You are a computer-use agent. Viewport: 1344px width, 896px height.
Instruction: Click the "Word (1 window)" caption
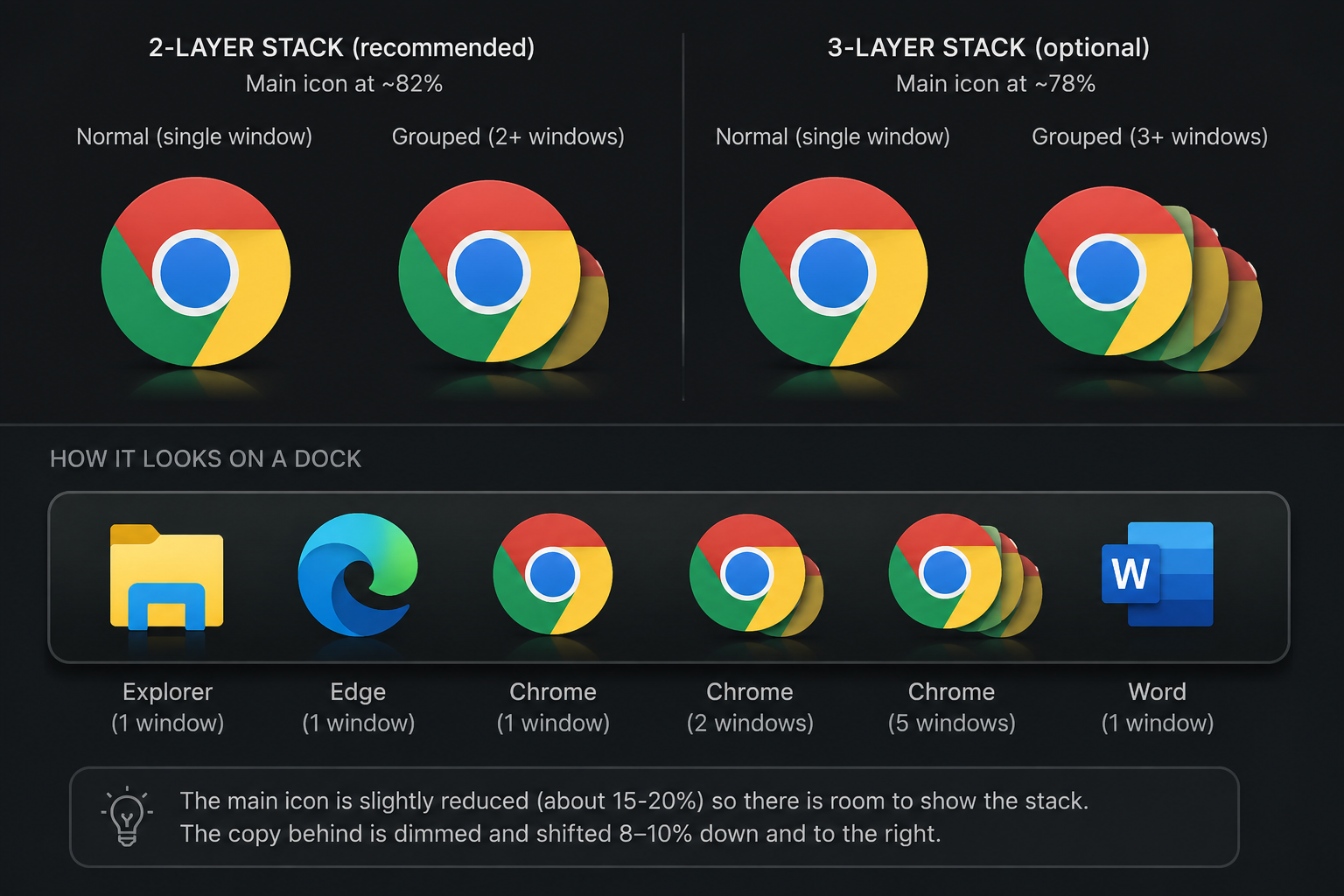(x=1158, y=707)
